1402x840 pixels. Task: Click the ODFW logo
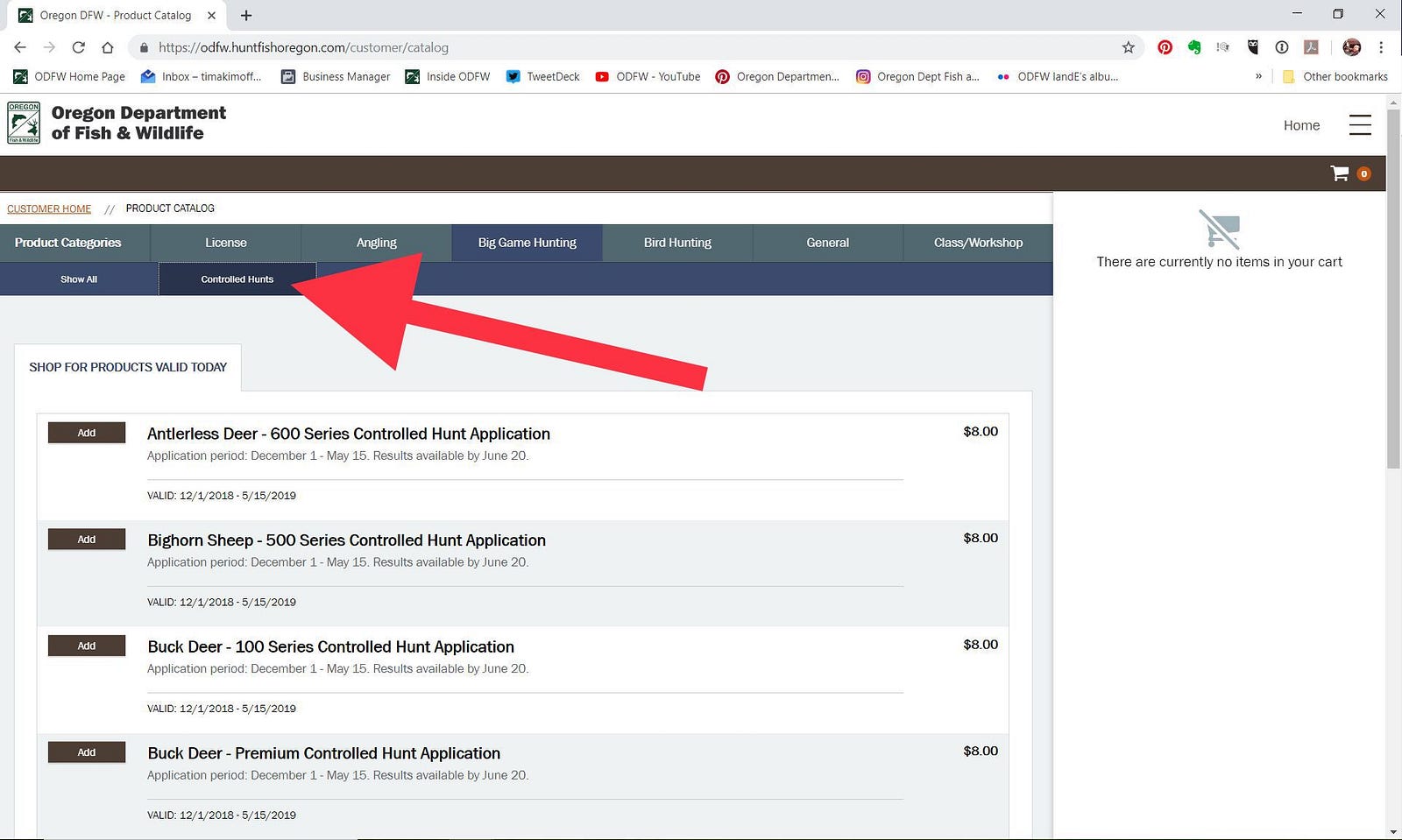click(x=24, y=123)
